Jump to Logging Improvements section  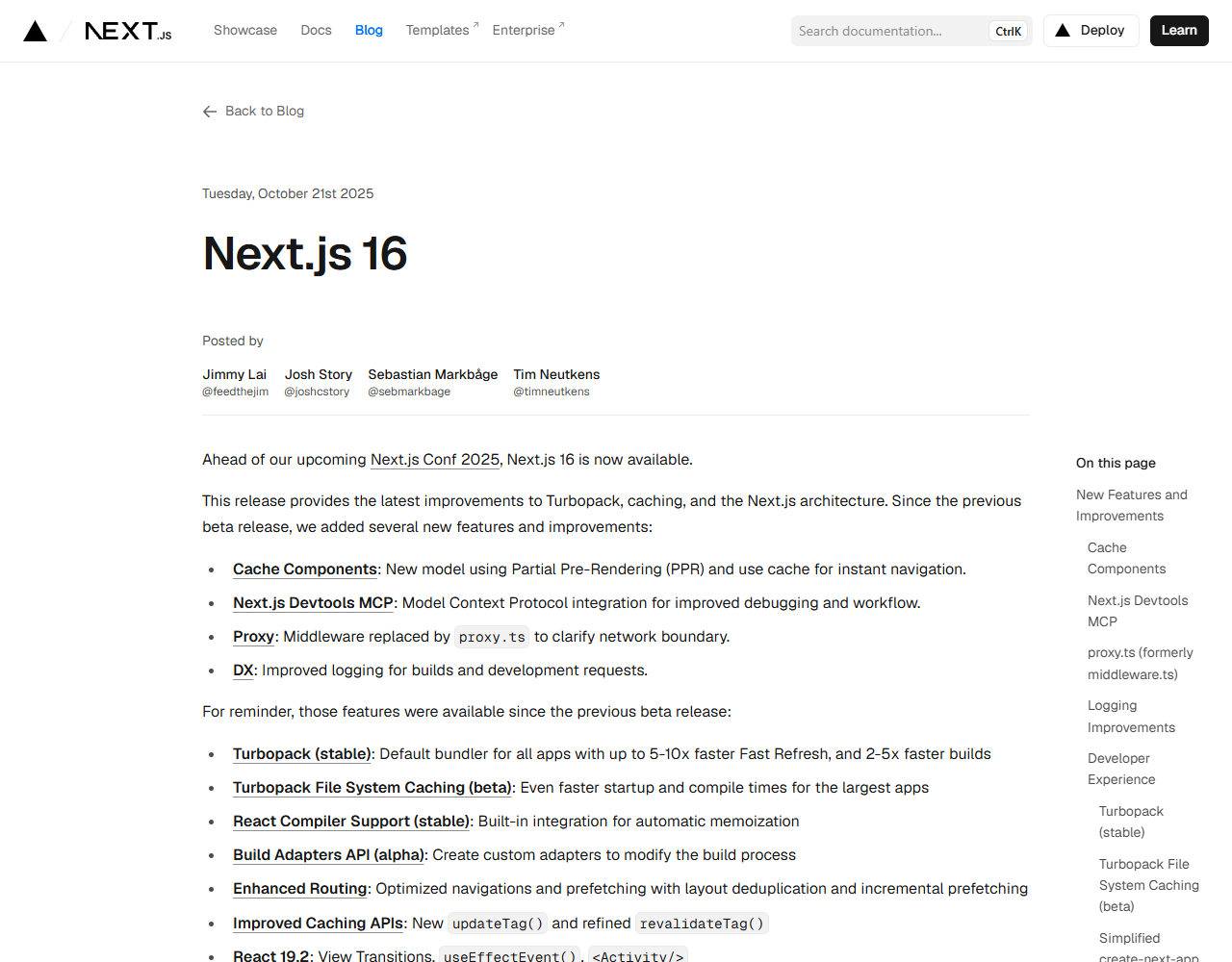[1131, 717]
